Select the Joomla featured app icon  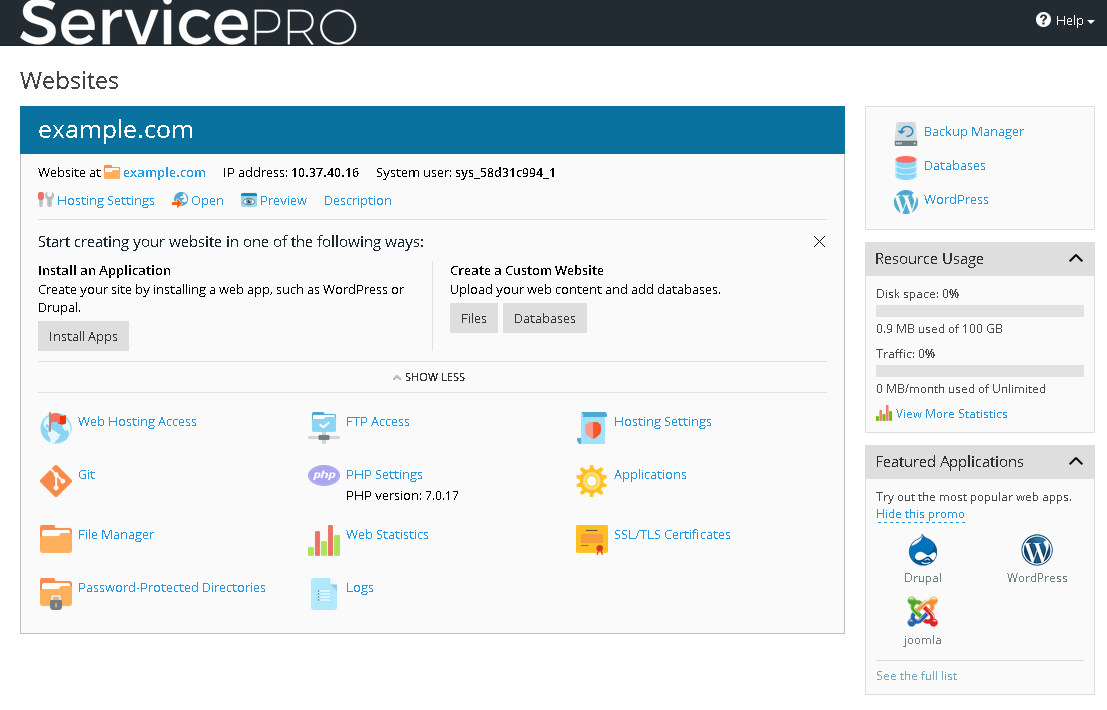[x=922, y=611]
